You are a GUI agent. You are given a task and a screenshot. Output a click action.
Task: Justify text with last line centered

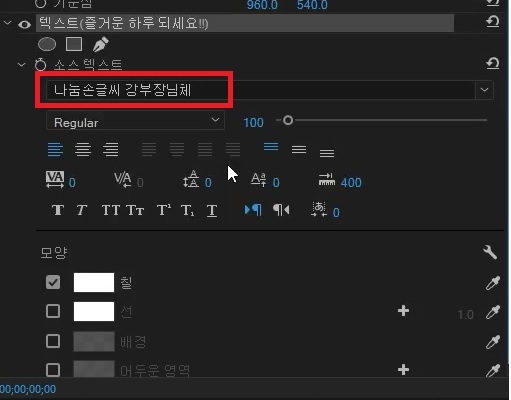point(177,149)
